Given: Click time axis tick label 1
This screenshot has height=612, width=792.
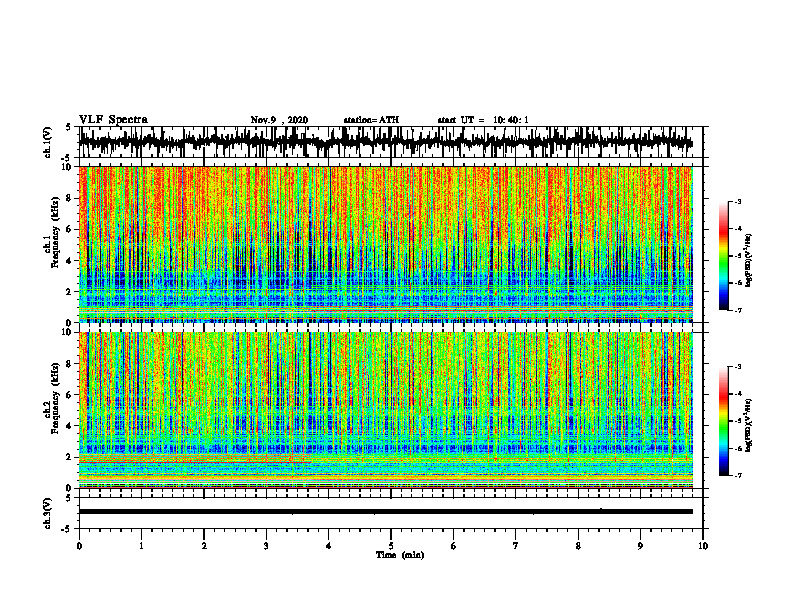Looking at the screenshot, I should tap(141, 546).
